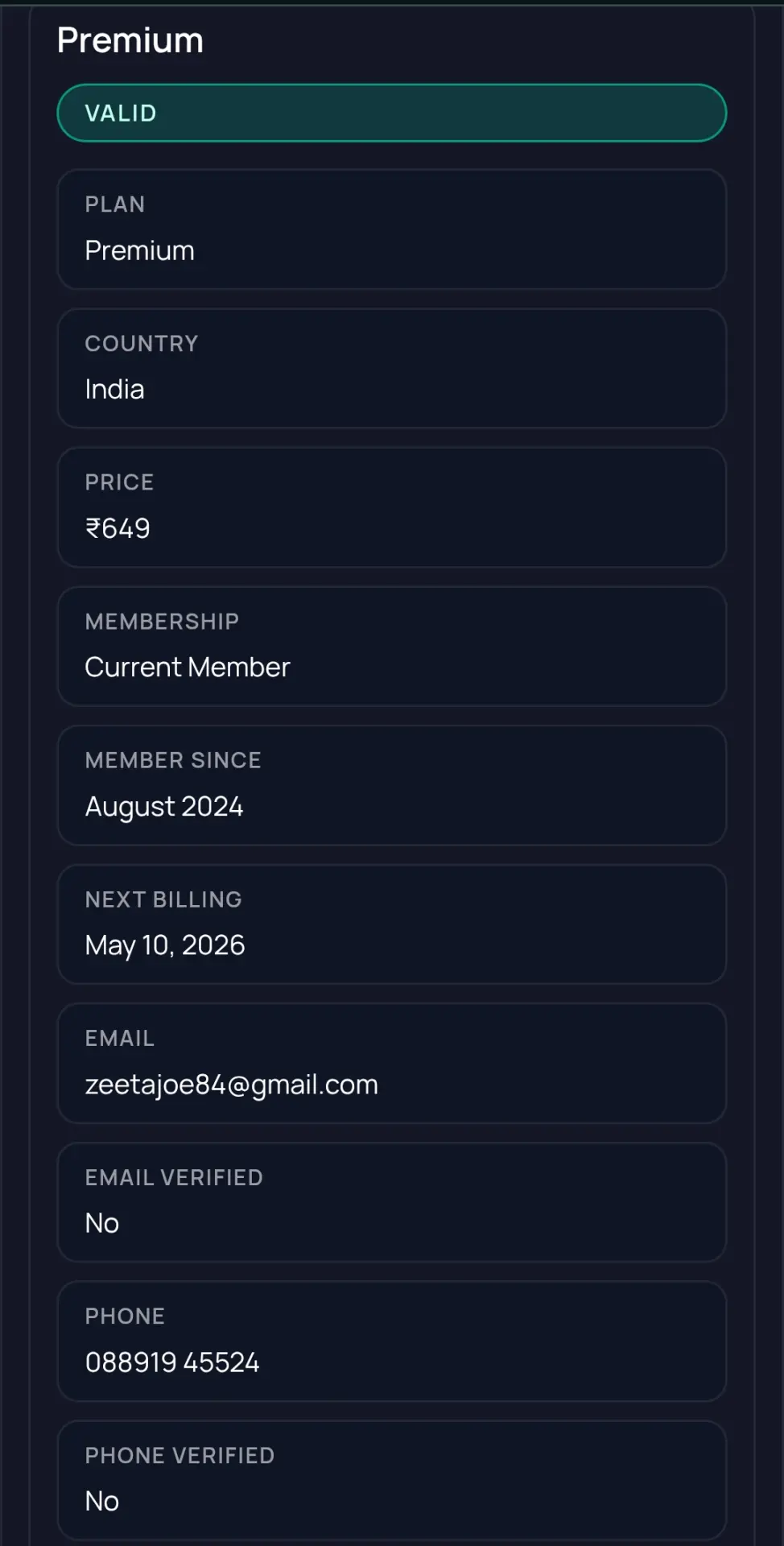The height and width of the screenshot is (1546, 784).
Task: Click the VALID status badge
Action: click(391, 113)
